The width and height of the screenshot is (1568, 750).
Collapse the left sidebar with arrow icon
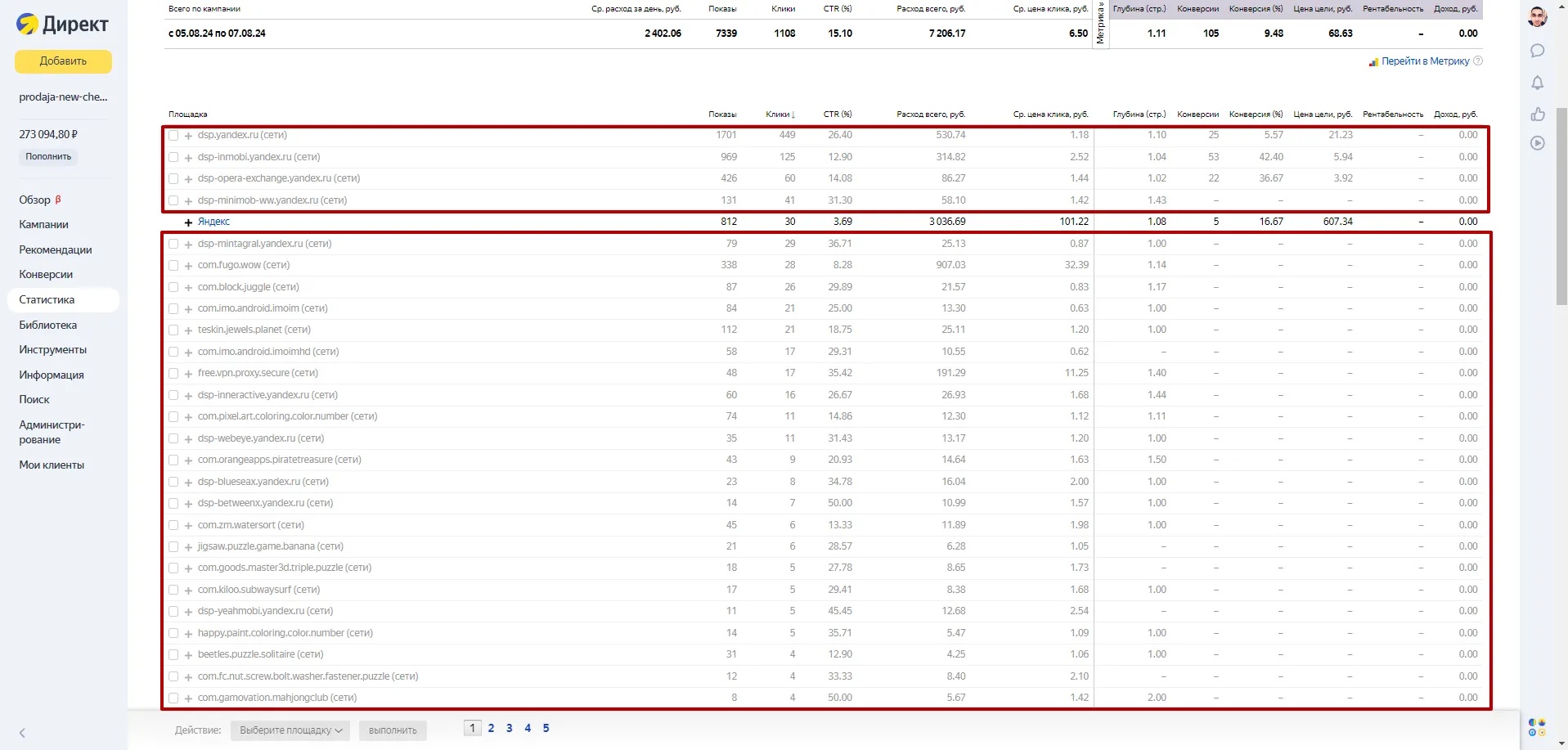click(x=22, y=733)
